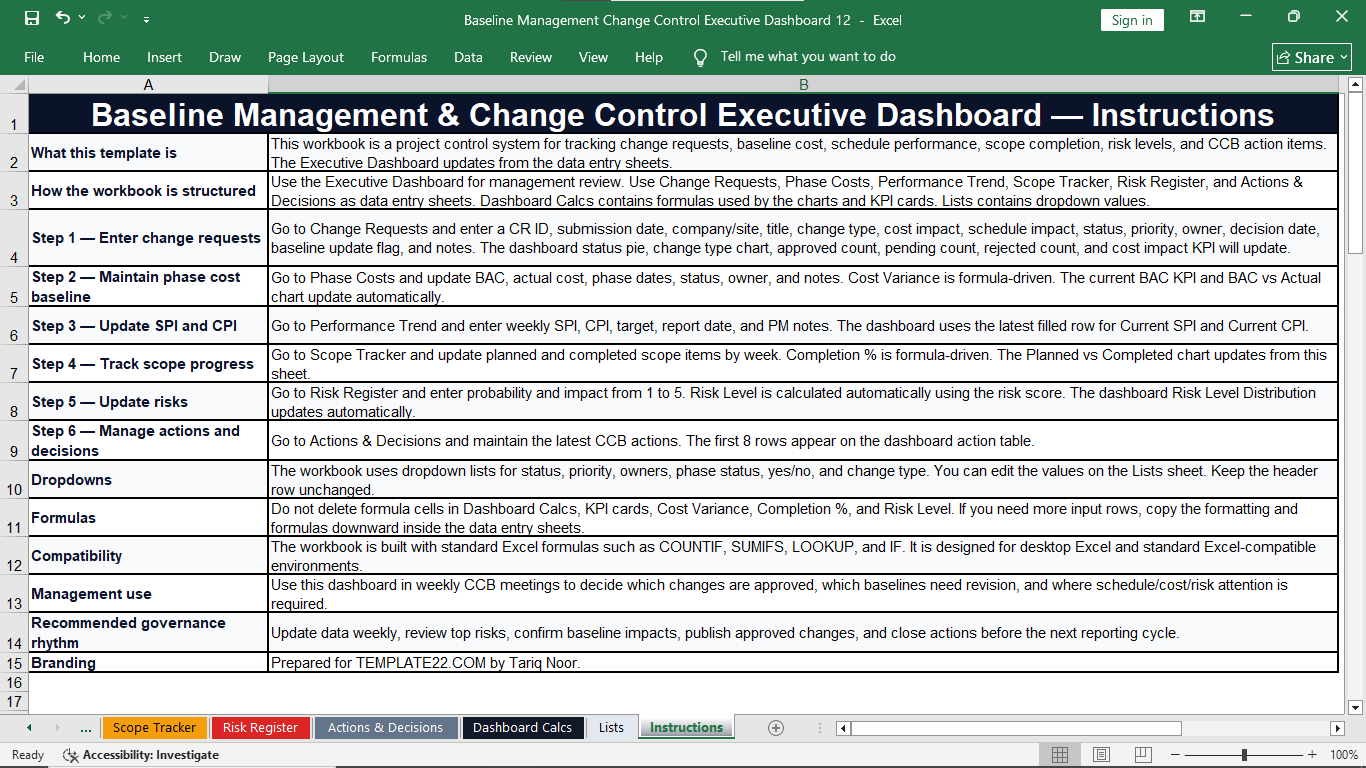The image size is (1366, 768).
Task: Switch to Page Layout view icon
Action: [x=1101, y=754]
